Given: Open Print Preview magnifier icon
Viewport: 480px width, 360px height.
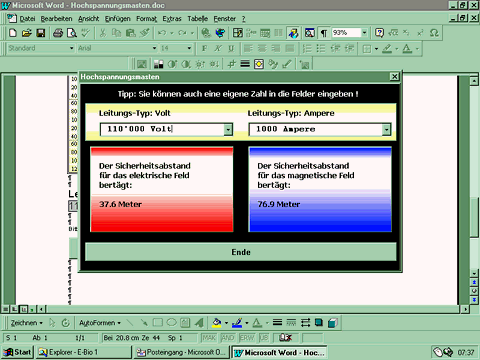Looking at the screenshot, I should click(x=72, y=33).
